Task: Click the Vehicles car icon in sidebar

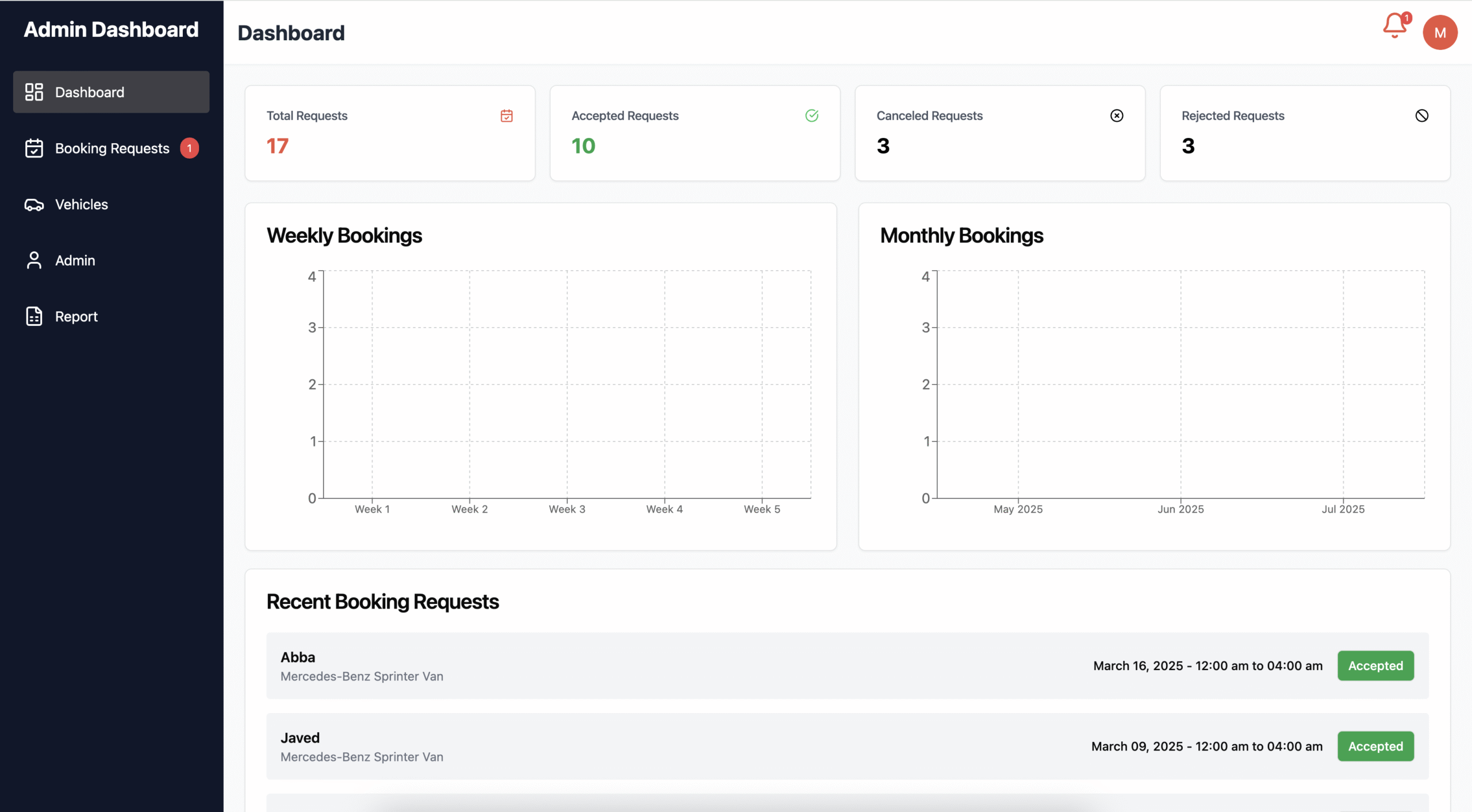Action: coord(34,205)
